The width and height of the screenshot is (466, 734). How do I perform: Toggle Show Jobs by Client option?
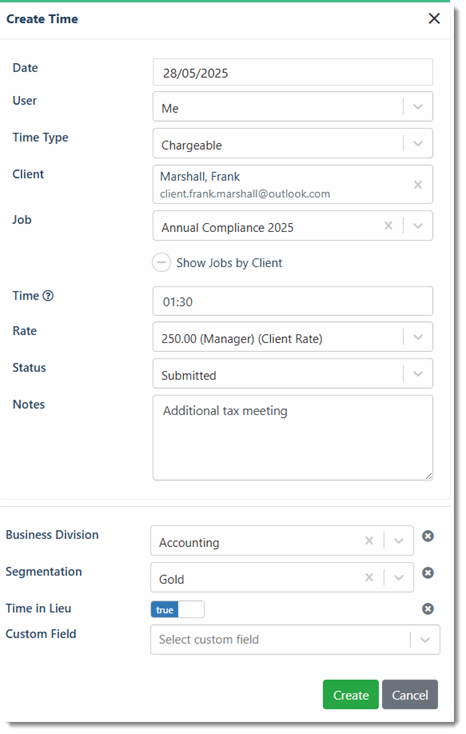[x=161, y=263]
